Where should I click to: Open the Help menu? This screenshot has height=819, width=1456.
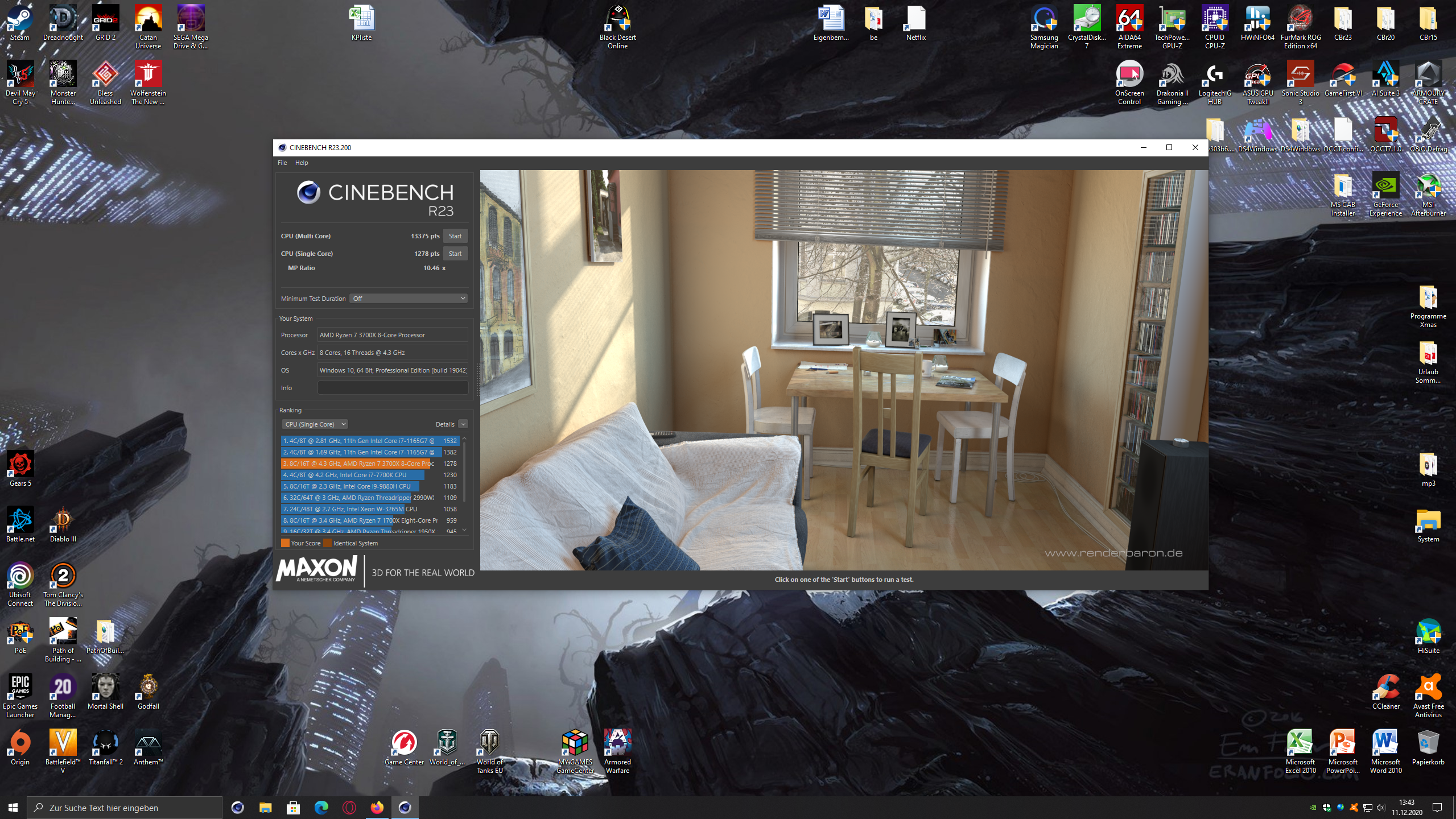tap(302, 163)
